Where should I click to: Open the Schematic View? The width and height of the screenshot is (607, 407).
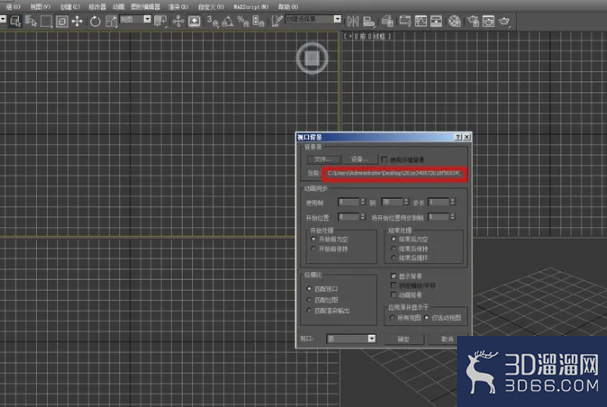pyautogui.click(x=436, y=21)
